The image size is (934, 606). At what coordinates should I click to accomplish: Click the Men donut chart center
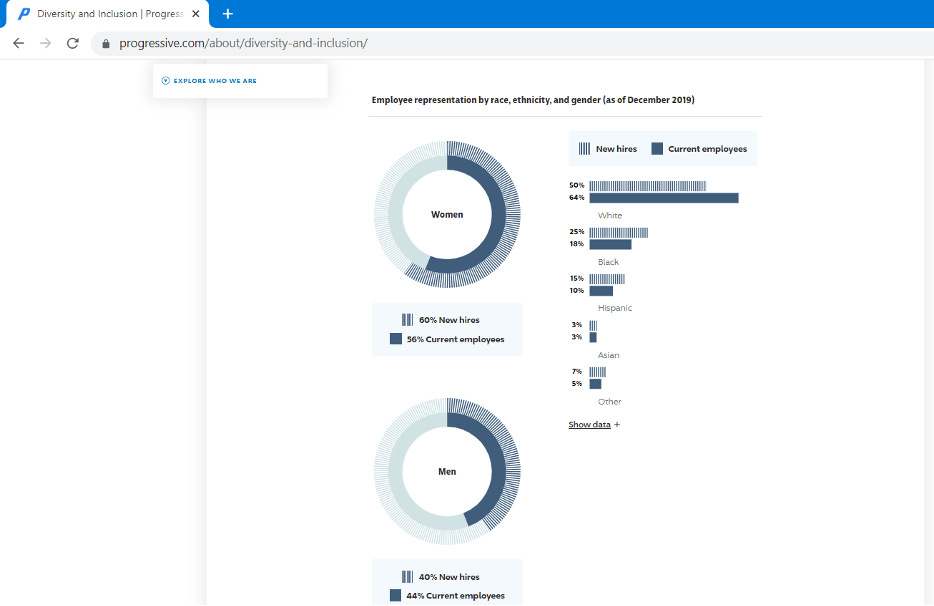(x=447, y=471)
